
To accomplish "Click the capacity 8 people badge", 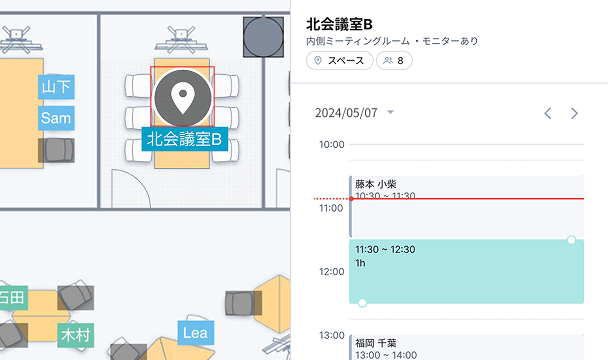I will (x=394, y=61).
